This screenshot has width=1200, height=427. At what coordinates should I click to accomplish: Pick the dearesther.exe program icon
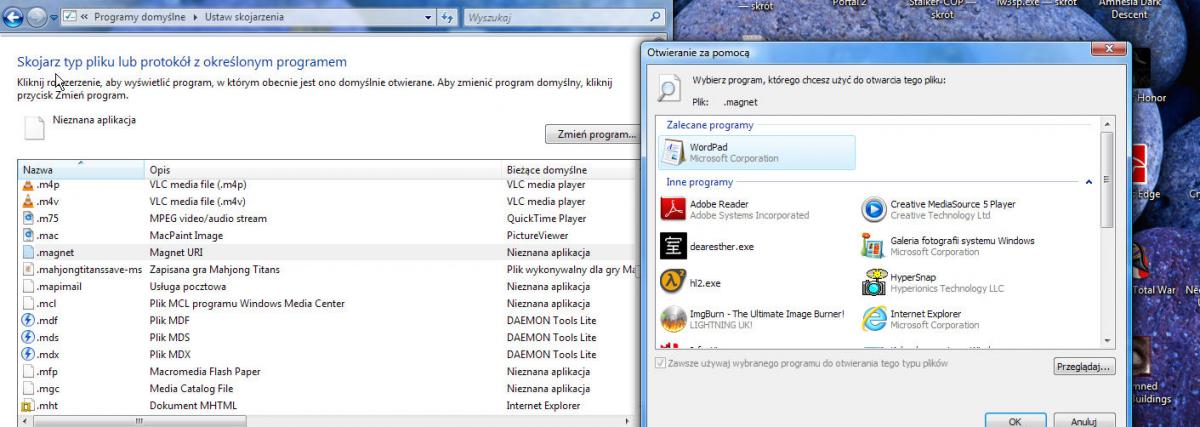(673, 246)
